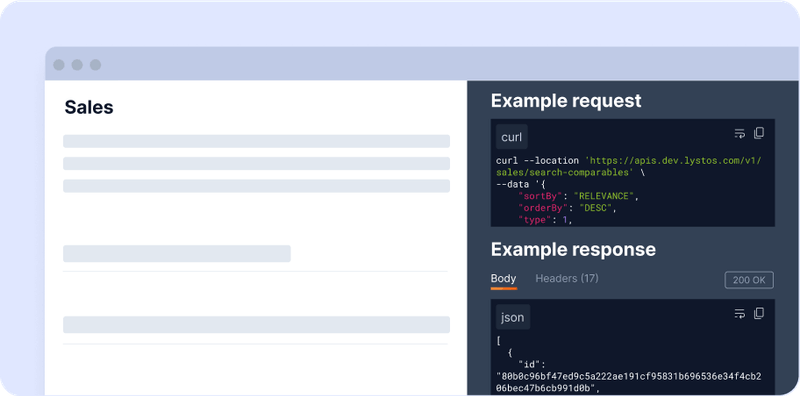This screenshot has height=396, width=800.
Task: Click the Sales heading
Action: 89,108
